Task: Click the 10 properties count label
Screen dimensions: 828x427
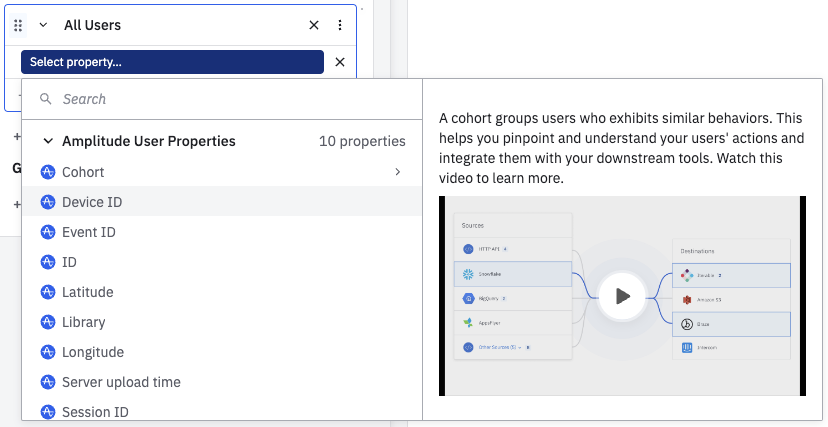Action: (x=362, y=141)
